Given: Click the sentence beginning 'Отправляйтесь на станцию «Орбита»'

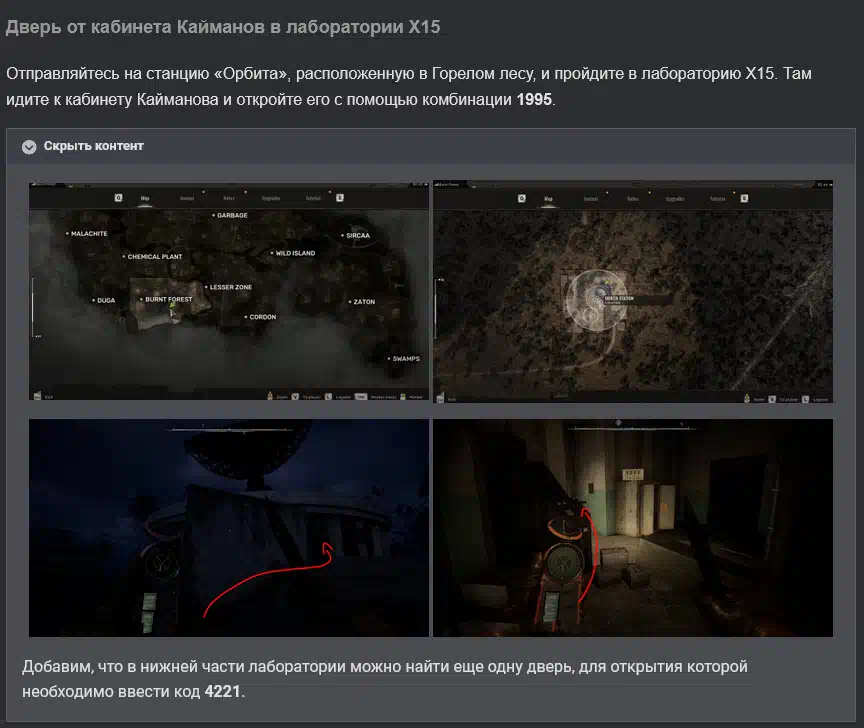Looking at the screenshot, I should [409, 87].
